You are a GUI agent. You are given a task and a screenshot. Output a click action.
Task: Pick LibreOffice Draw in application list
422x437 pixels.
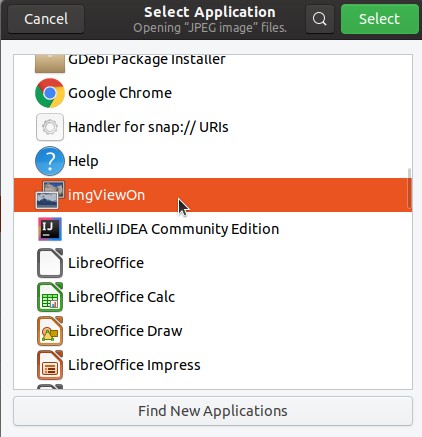213,331
